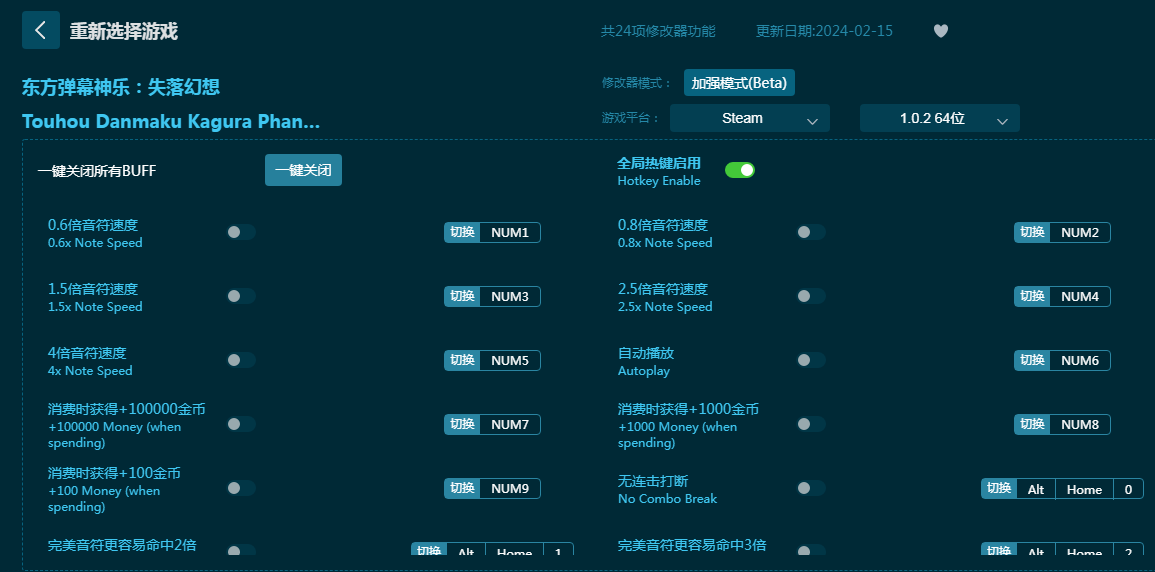Enable No Combo Break toggle
Screen dimensions: 1155x572
(x=811, y=488)
